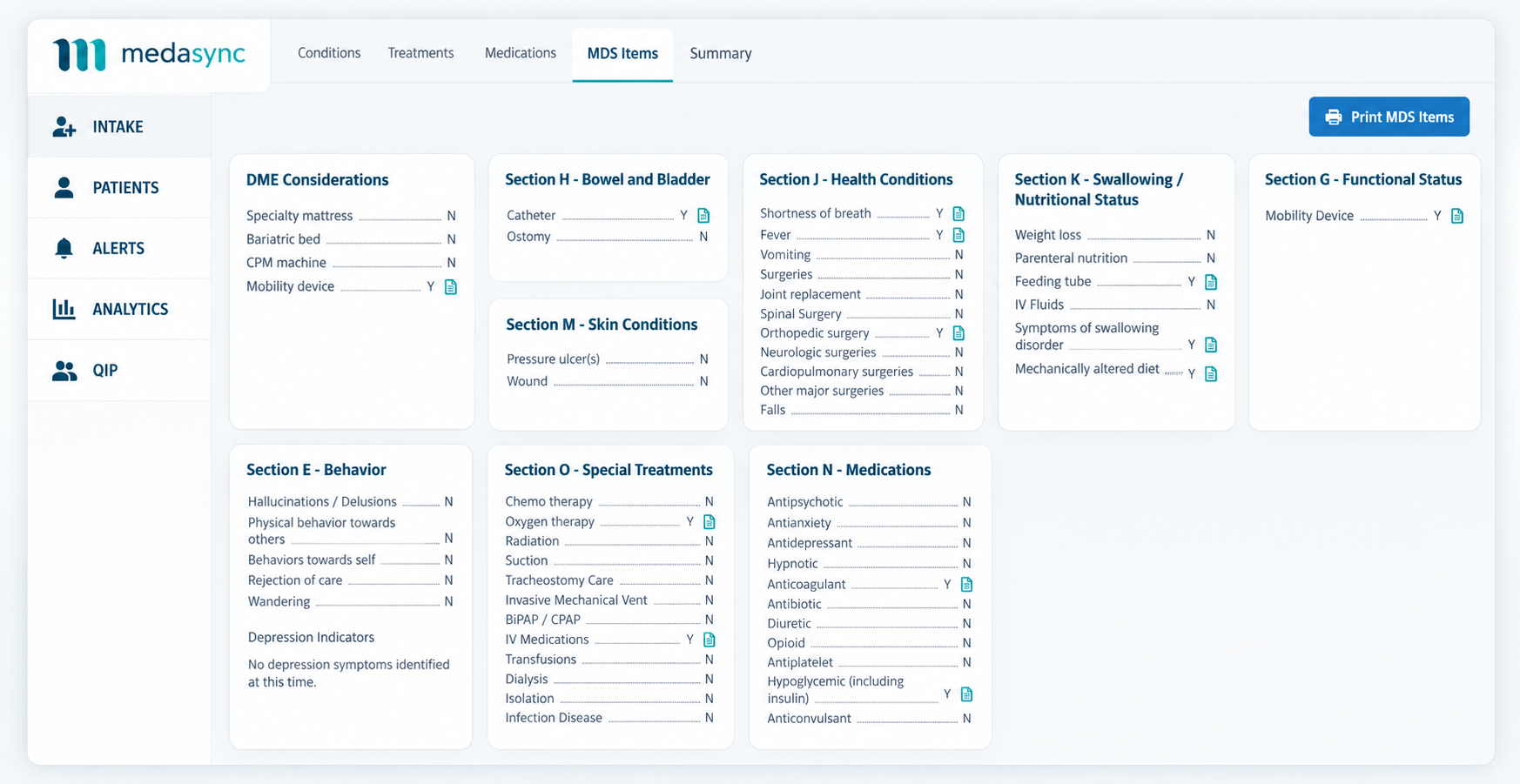View Feeding tube document icon
The height and width of the screenshot is (784, 1520).
pyautogui.click(x=1211, y=282)
